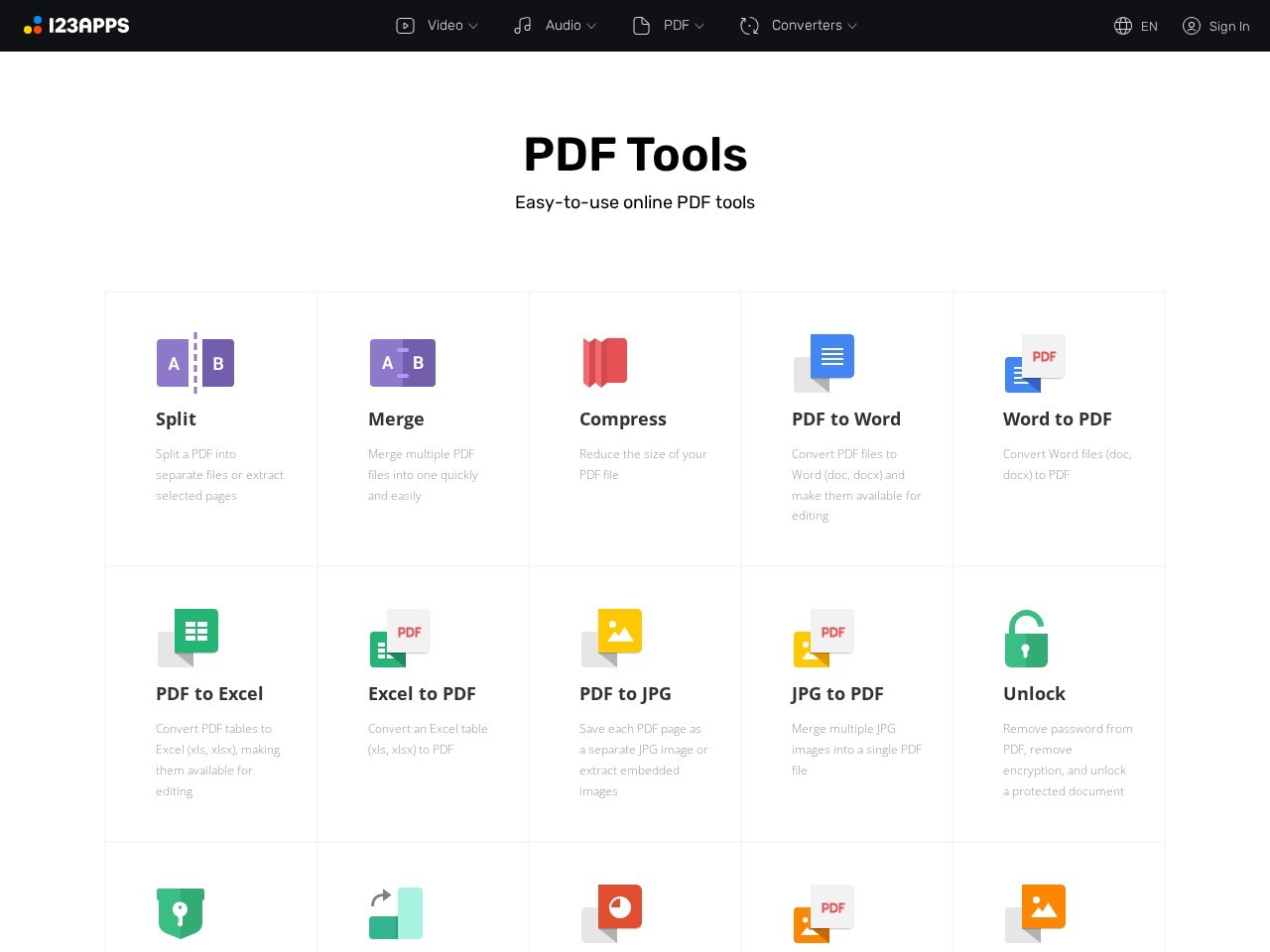Expand the Converters menu chevron
The width and height of the screenshot is (1270, 952).
point(852,26)
